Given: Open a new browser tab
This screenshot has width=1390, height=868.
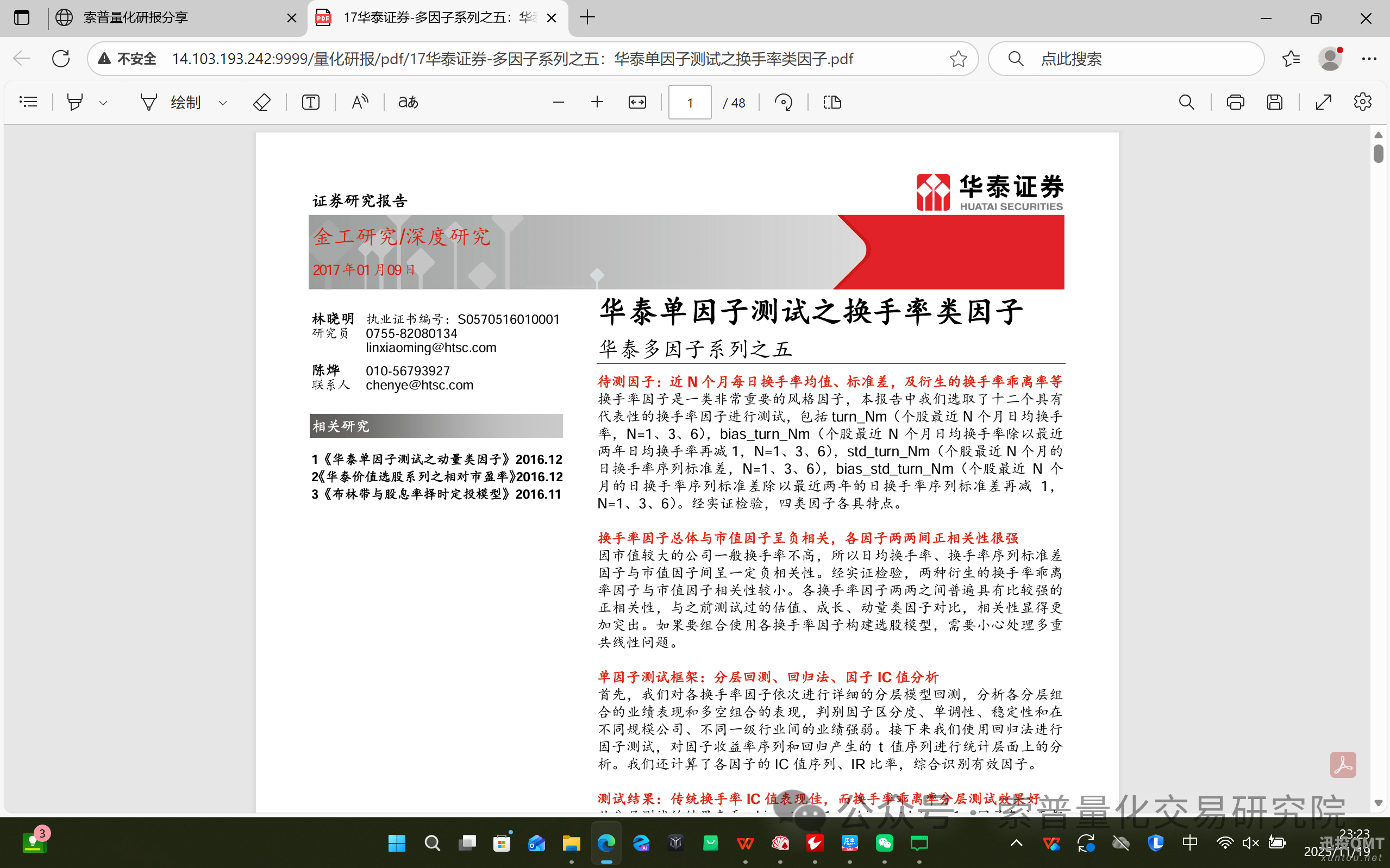Looking at the screenshot, I should click(587, 18).
